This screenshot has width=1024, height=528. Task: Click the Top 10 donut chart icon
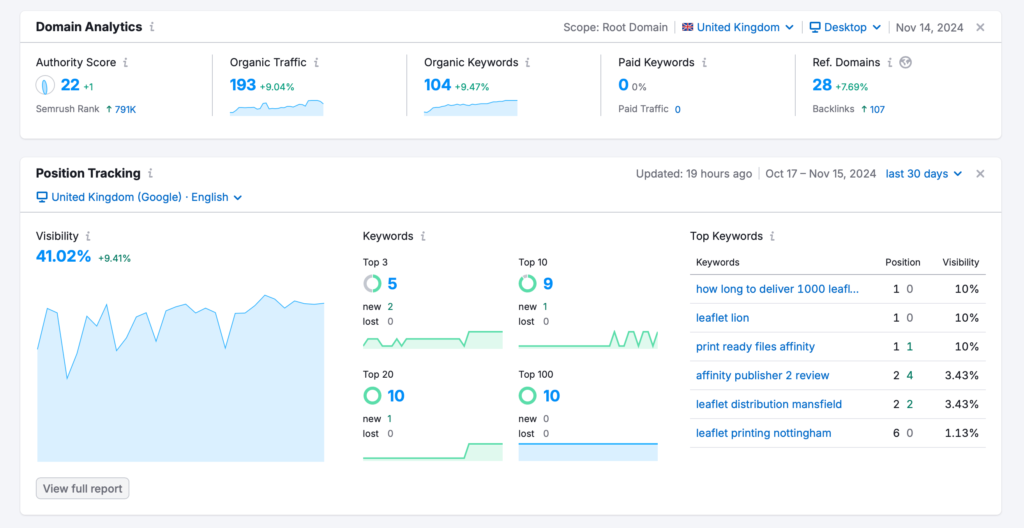528,284
